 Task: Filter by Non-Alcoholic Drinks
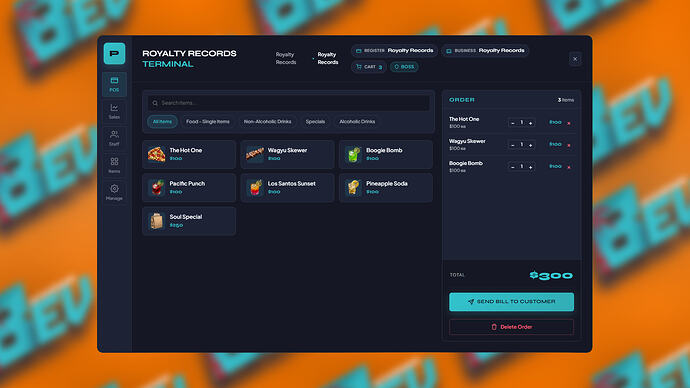point(268,122)
